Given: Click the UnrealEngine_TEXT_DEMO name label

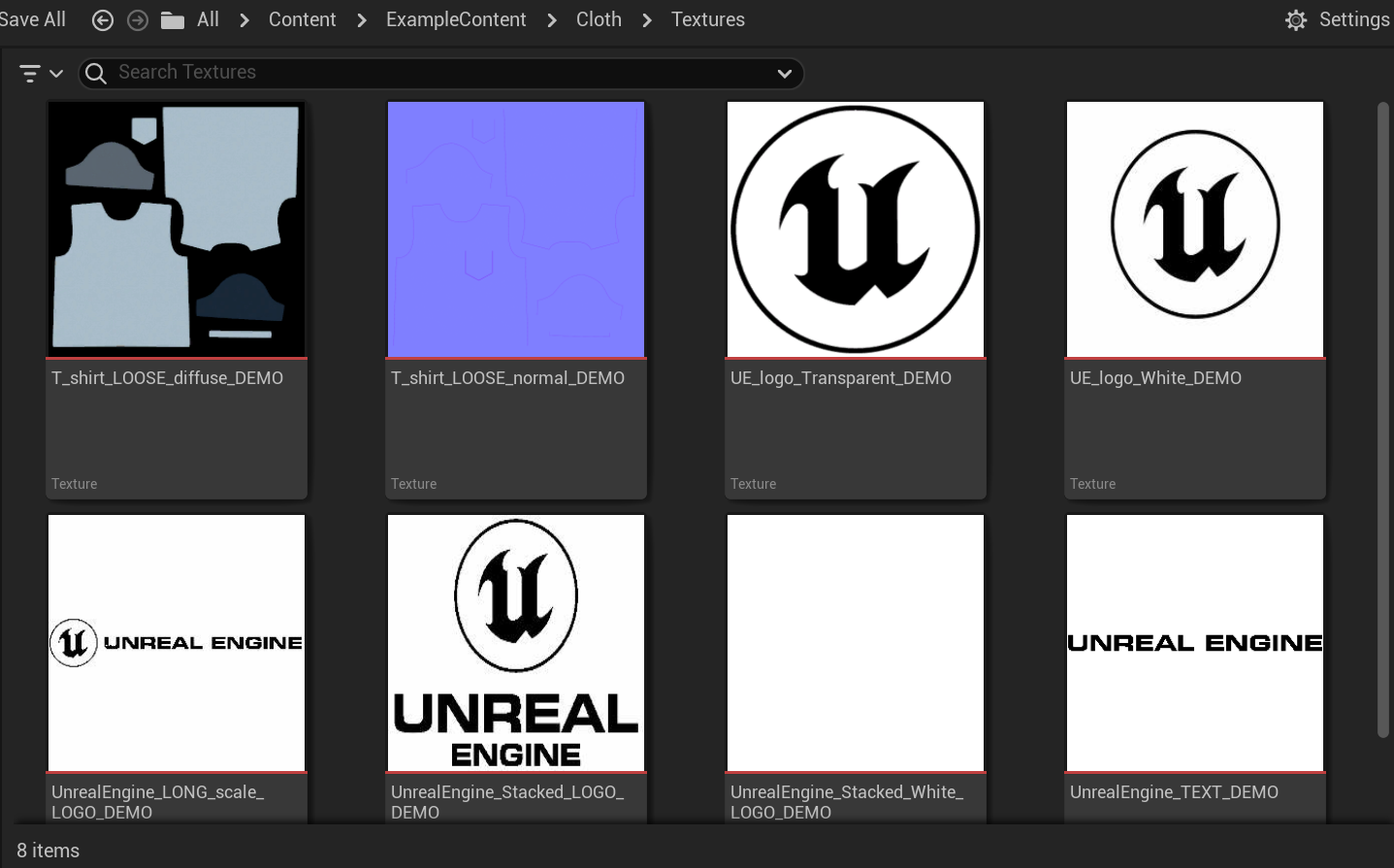Looking at the screenshot, I should click(x=1174, y=792).
